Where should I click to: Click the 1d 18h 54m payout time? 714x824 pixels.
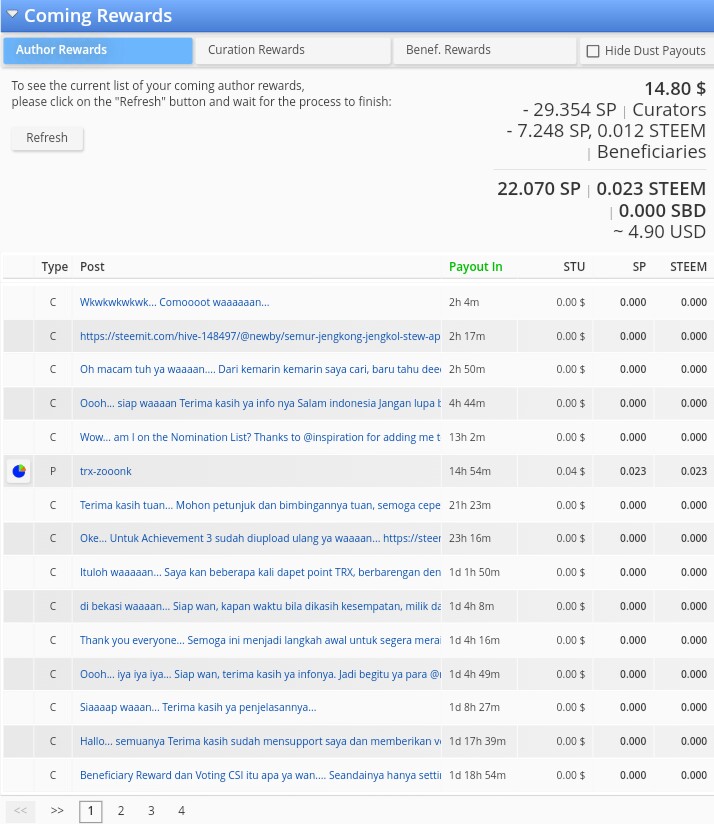477,775
